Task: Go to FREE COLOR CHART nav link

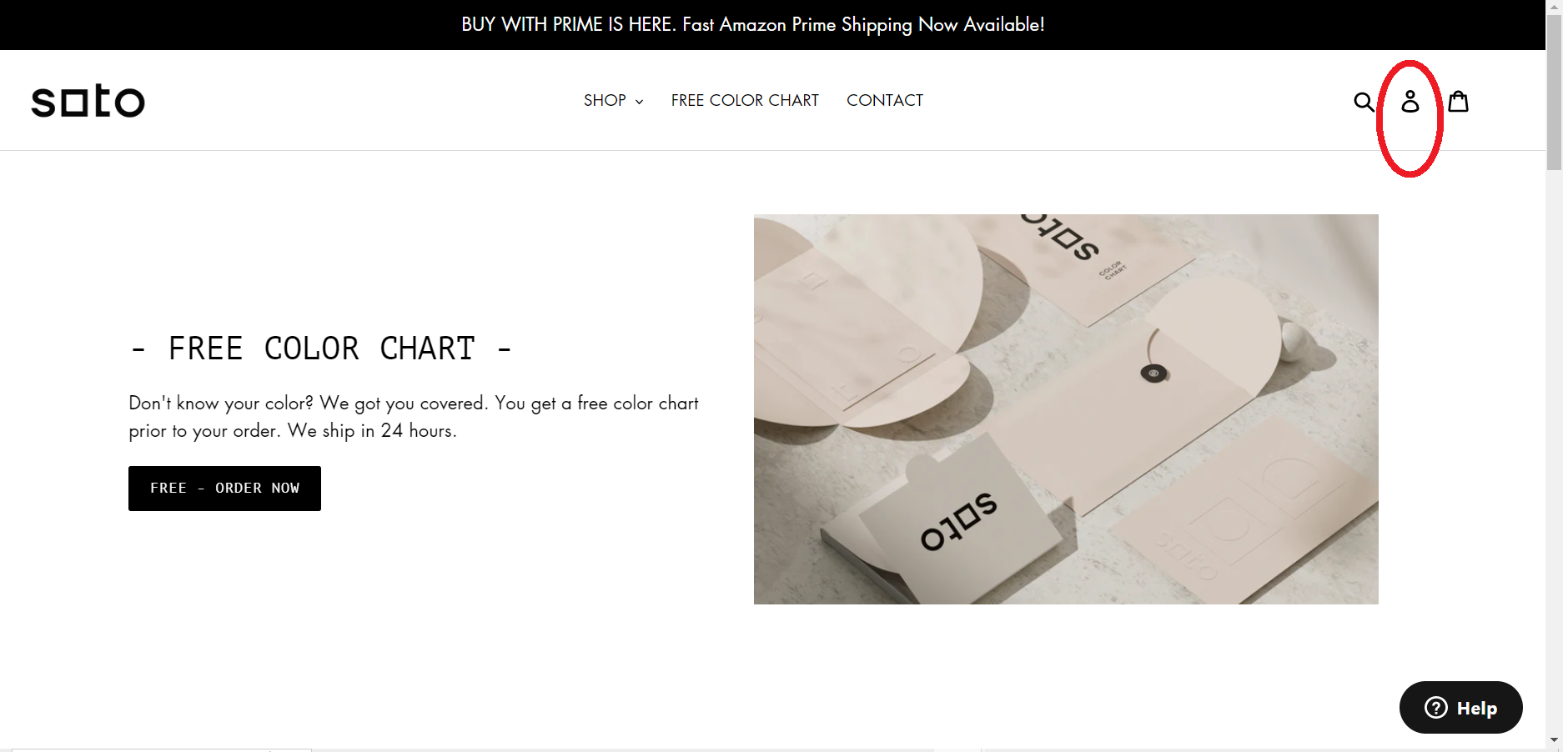Action: coord(745,101)
